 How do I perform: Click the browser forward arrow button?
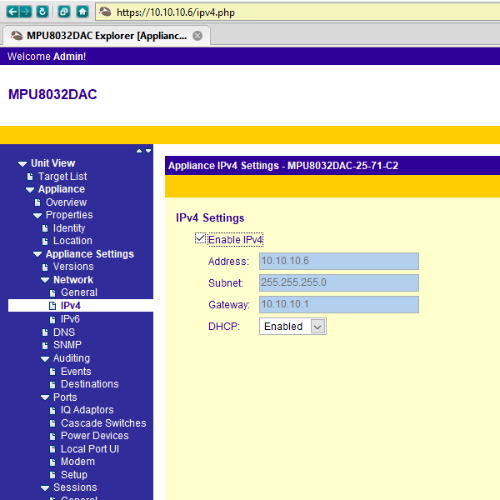(25, 12)
